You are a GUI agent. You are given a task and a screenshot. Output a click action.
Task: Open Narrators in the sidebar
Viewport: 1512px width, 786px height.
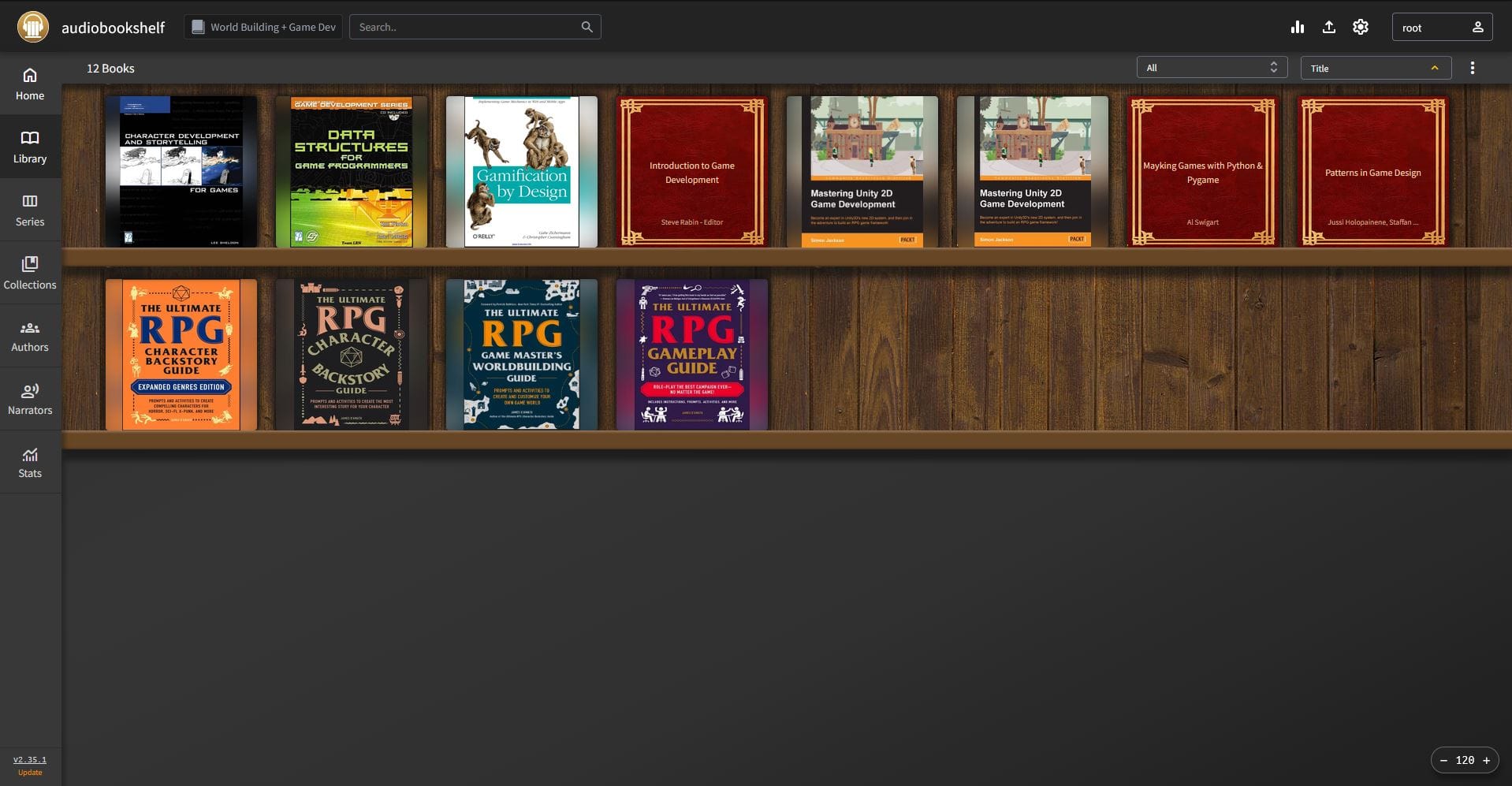[x=30, y=400]
